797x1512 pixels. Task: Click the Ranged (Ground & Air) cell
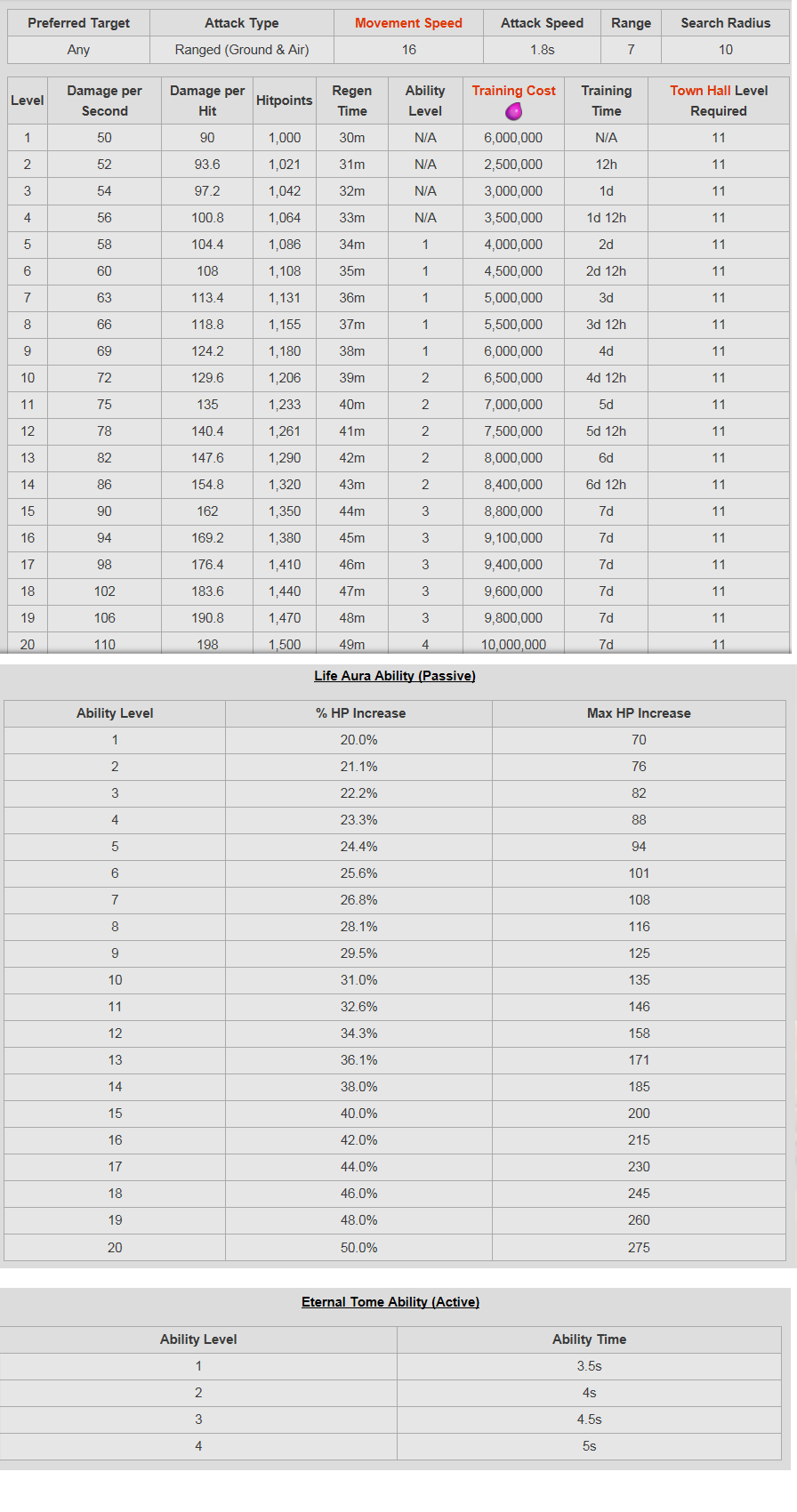242,50
